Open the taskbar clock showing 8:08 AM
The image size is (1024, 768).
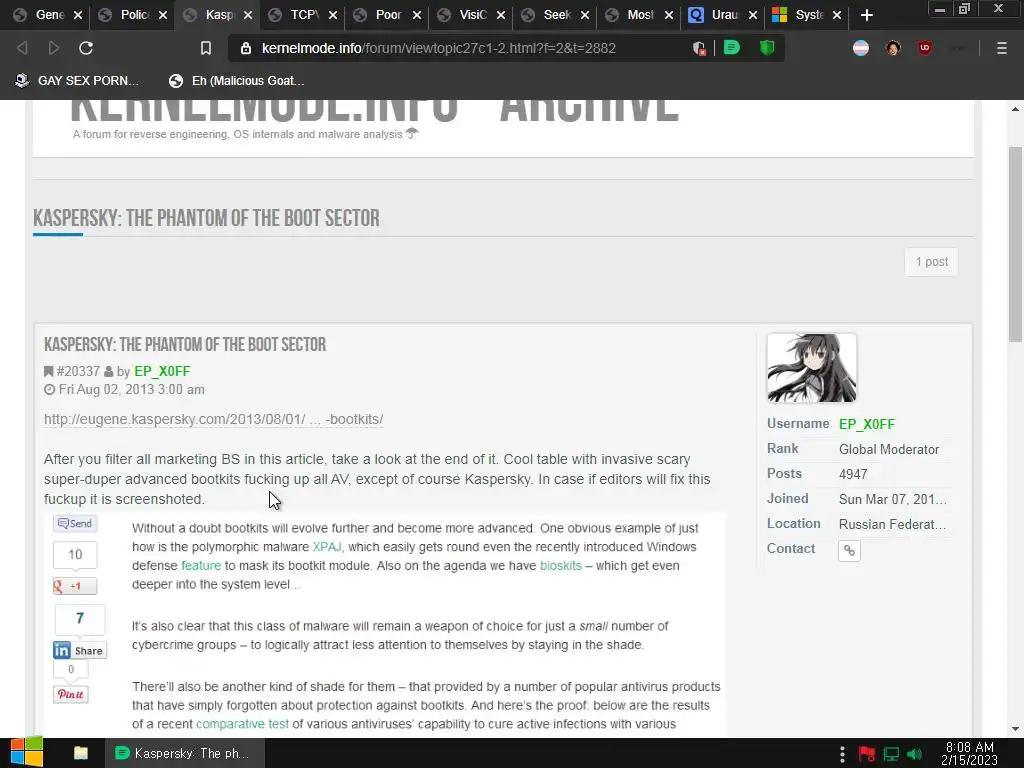tap(969, 754)
